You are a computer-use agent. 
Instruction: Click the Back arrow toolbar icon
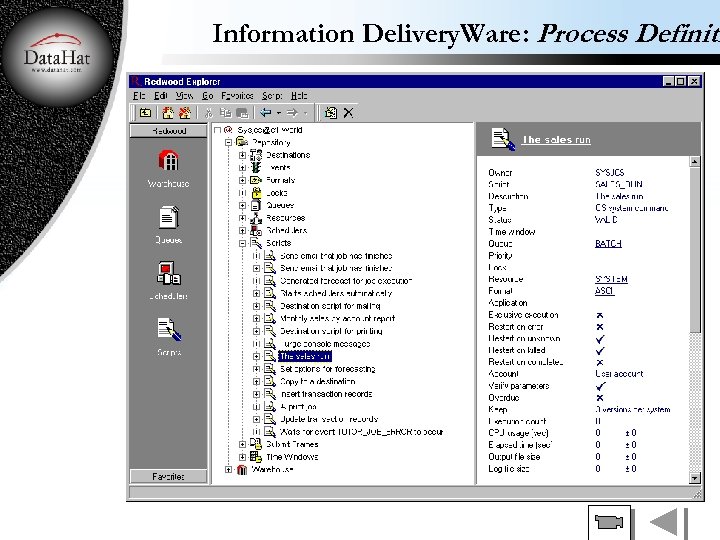click(265, 112)
